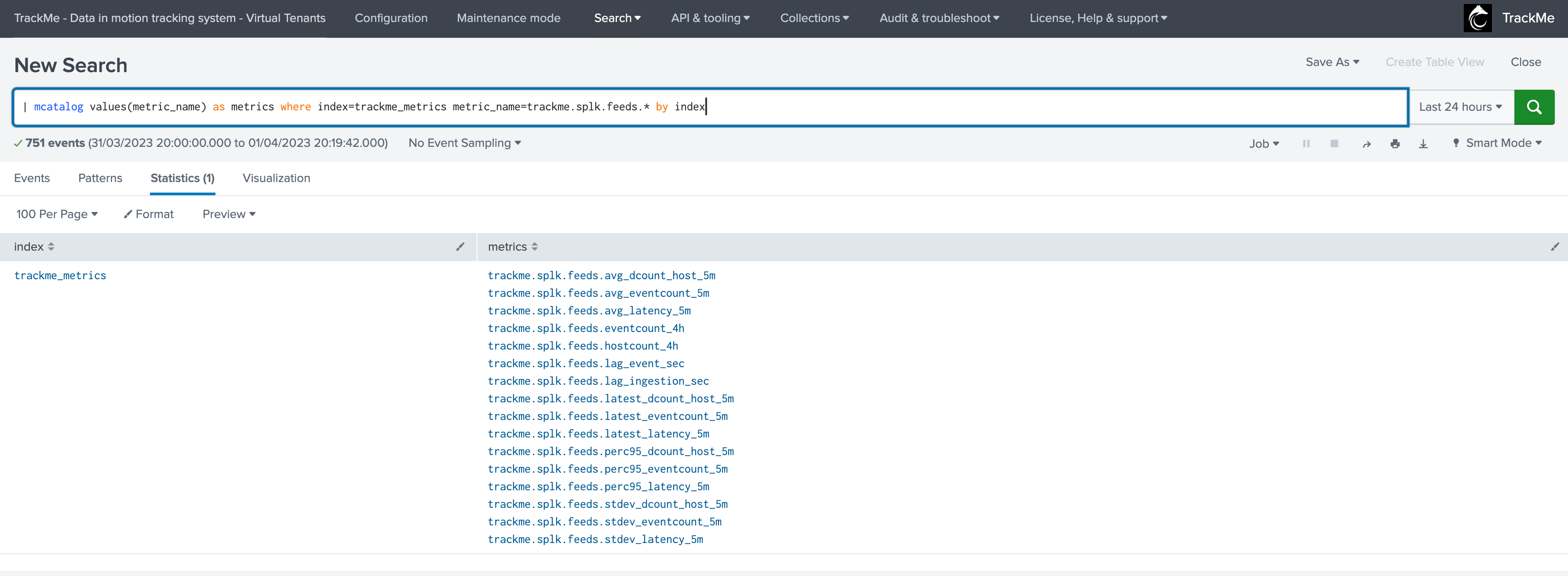Click trackme.splk.feeds.stdev_latency_5m metric
Viewport: 1568px width, 576px height.
(595, 540)
